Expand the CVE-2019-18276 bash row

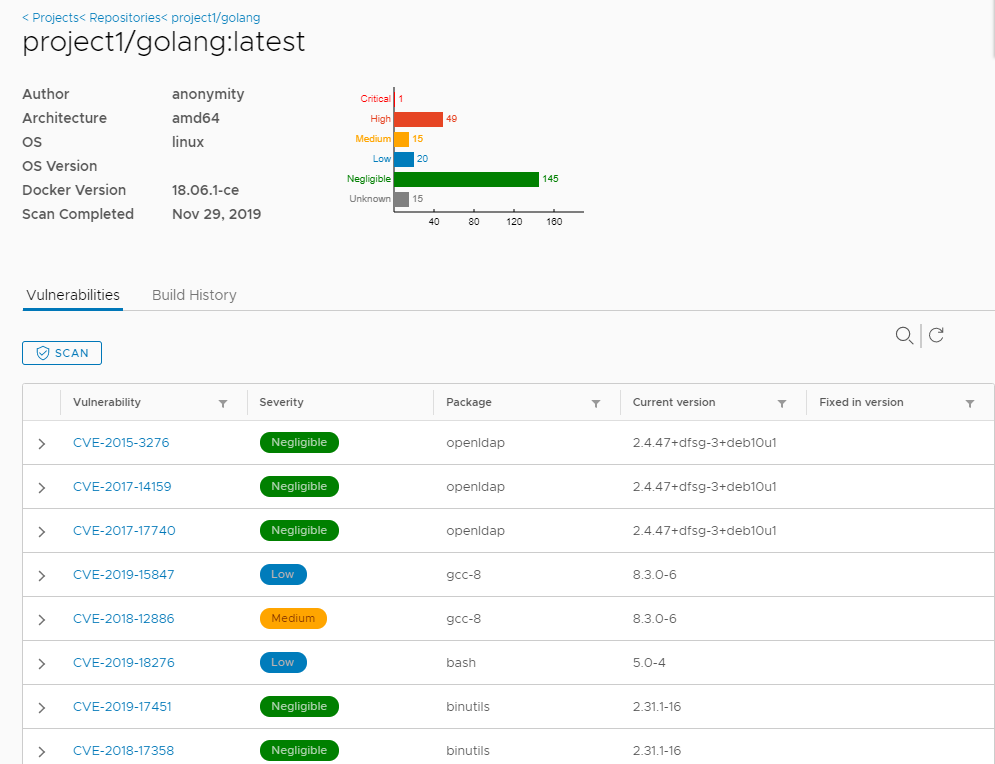(x=42, y=663)
